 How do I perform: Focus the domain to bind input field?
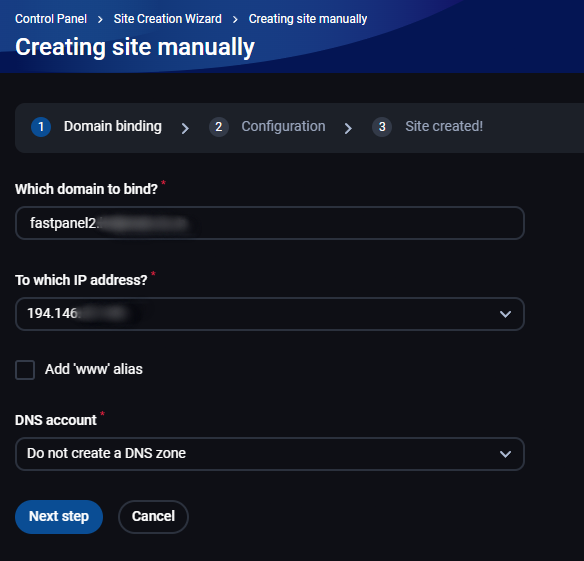click(270, 223)
